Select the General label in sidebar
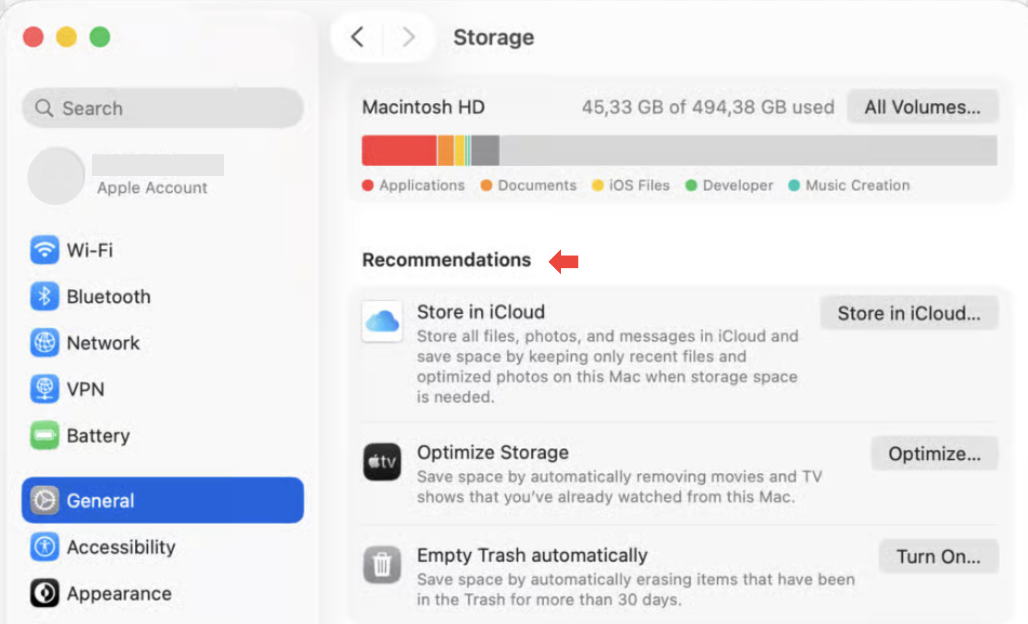 click(x=100, y=500)
